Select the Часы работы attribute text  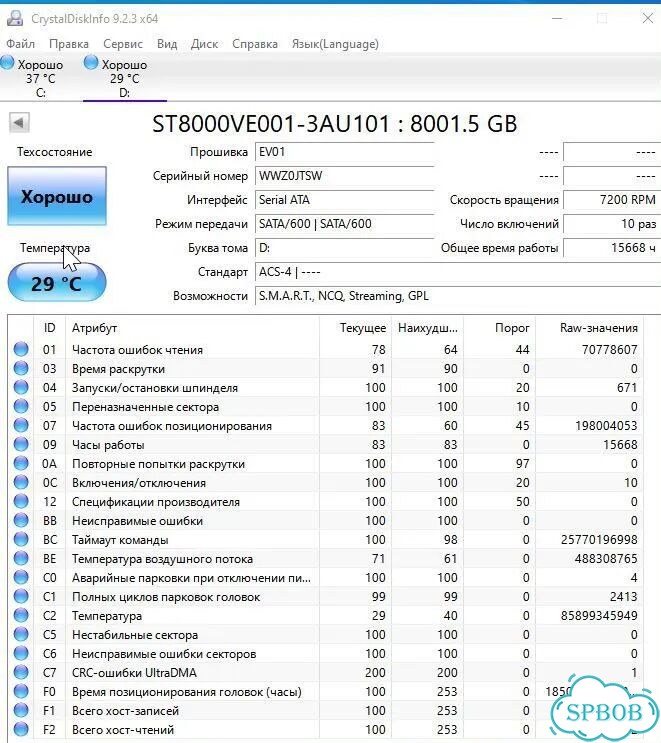pyautogui.click(x=108, y=445)
